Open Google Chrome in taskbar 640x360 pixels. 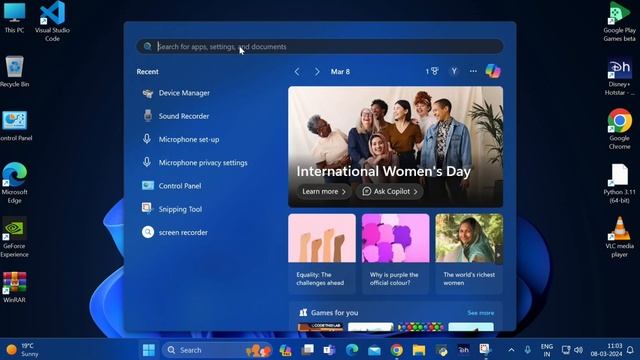point(396,350)
